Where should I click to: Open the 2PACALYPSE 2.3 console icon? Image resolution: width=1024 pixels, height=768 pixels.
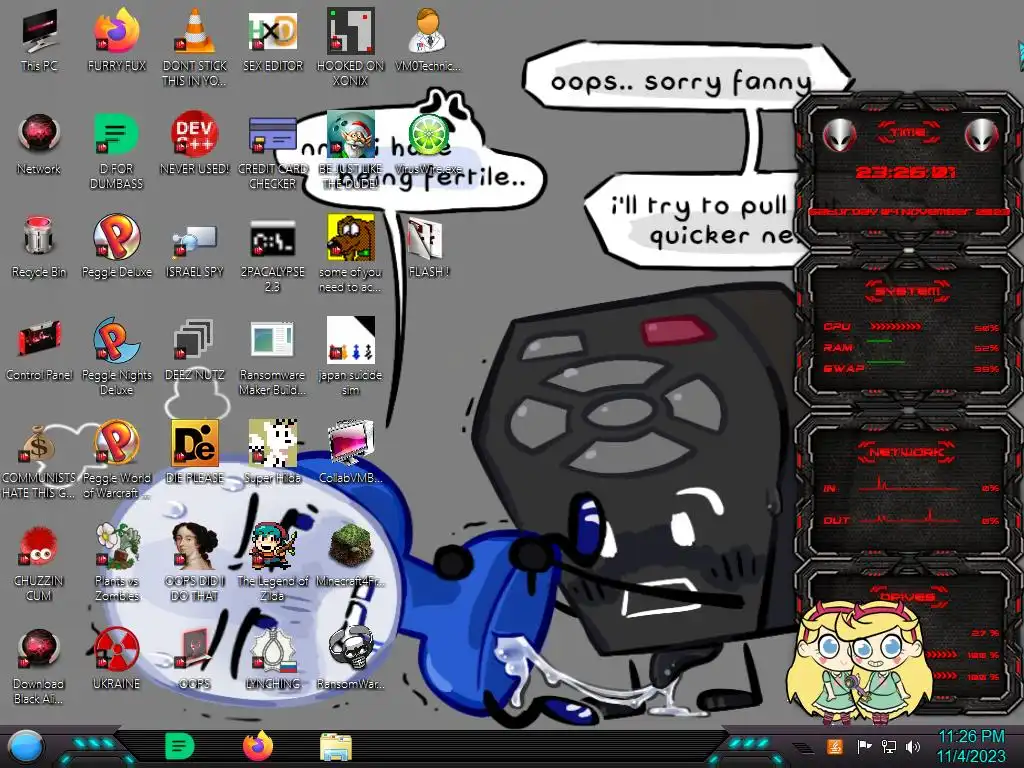click(x=272, y=255)
